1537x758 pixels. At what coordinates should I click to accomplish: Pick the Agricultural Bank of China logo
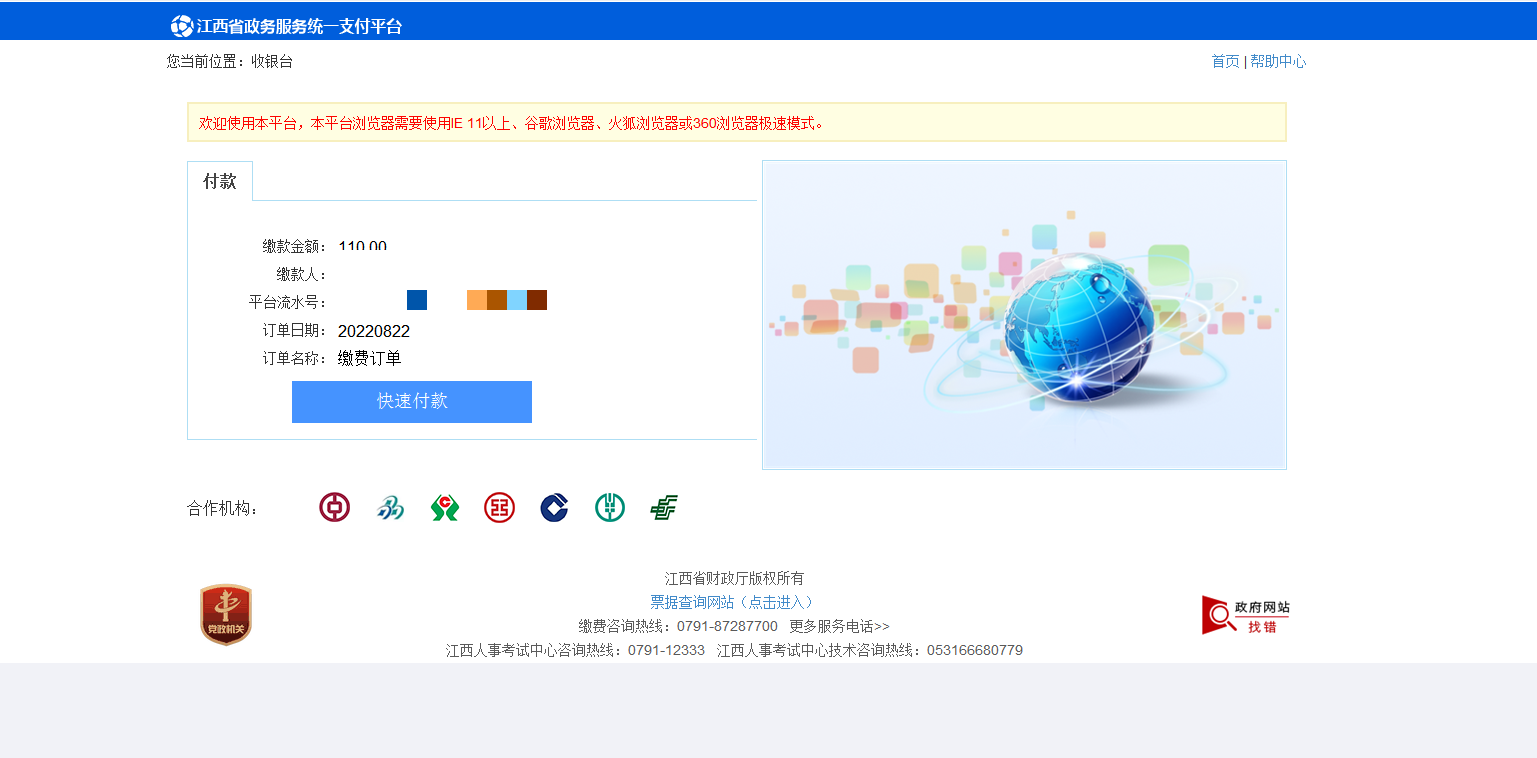click(609, 508)
